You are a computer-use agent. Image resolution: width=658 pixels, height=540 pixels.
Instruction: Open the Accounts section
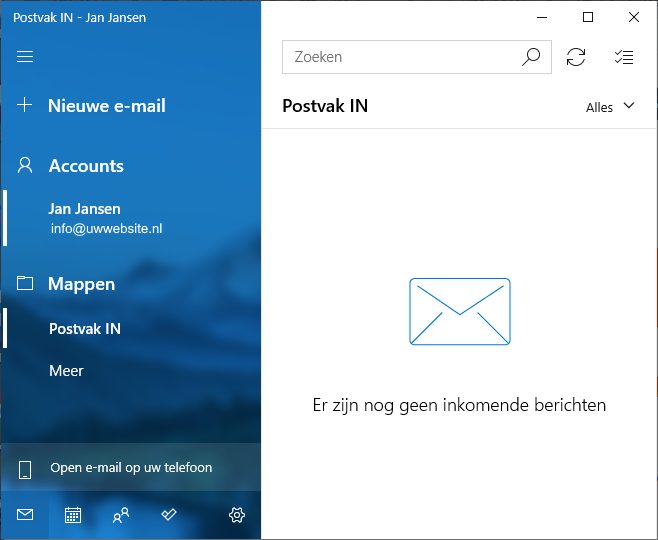[86, 166]
